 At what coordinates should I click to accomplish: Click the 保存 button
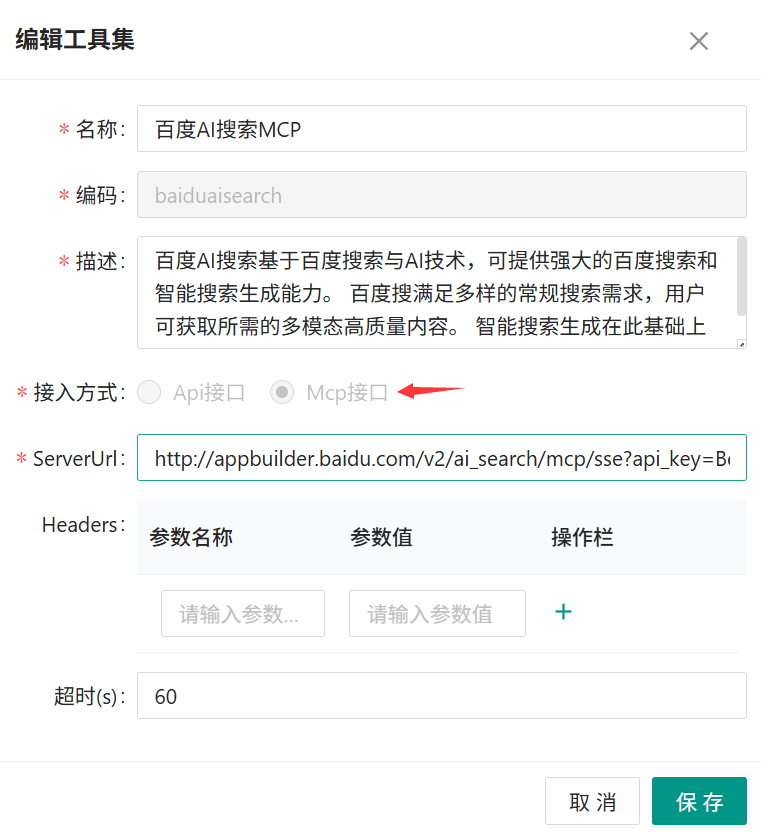point(699,801)
